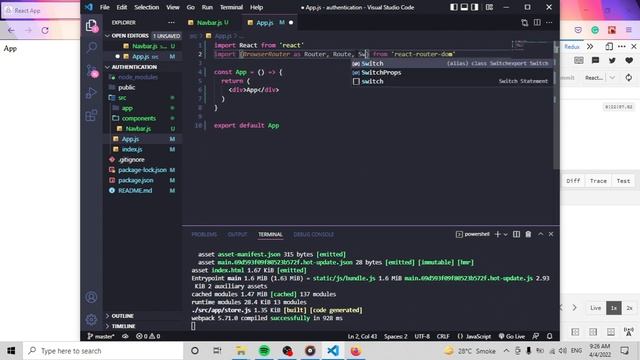Screen dimensions: 640x360
Task: Add a new terminal with plus icon
Action: click(x=497, y=234)
